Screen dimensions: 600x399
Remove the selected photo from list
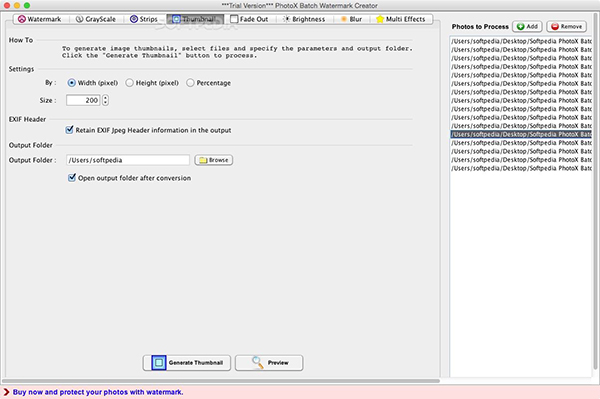point(567,26)
